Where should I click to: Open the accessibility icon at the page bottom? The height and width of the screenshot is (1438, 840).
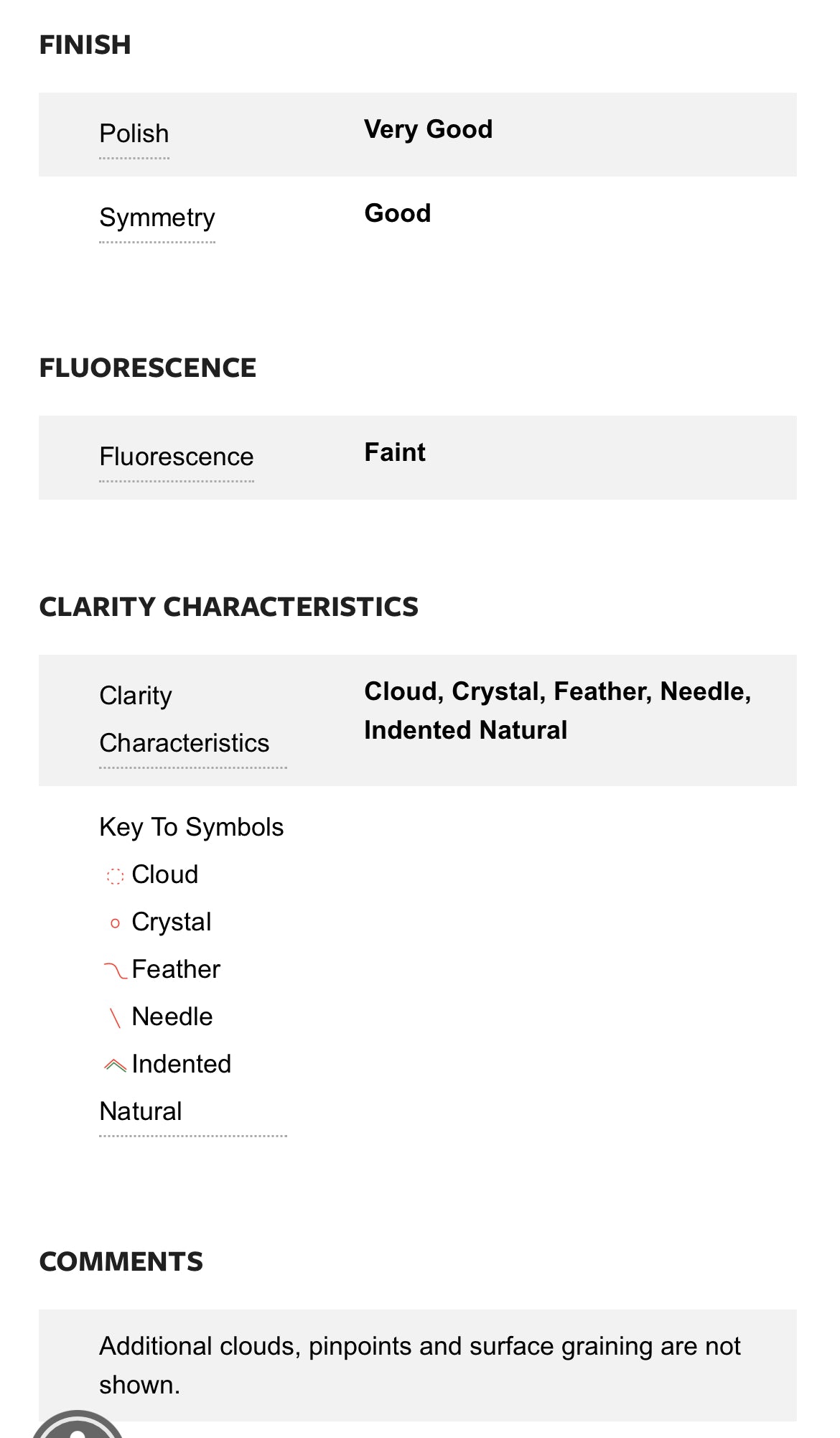pyautogui.click(x=78, y=1427)
